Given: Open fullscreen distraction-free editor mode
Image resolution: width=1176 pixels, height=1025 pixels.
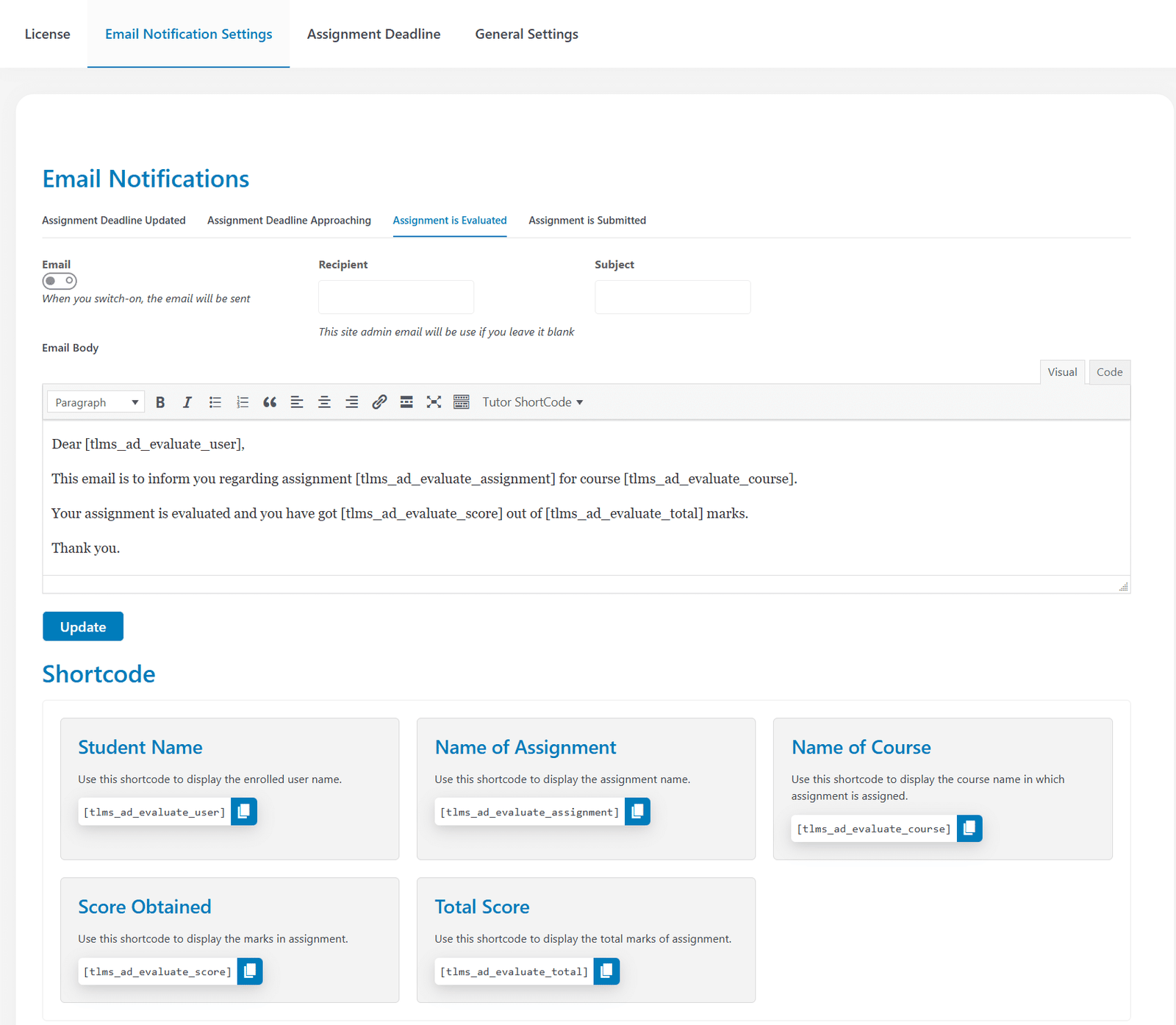Looking at the screenshot, I should tap(434, 402).
